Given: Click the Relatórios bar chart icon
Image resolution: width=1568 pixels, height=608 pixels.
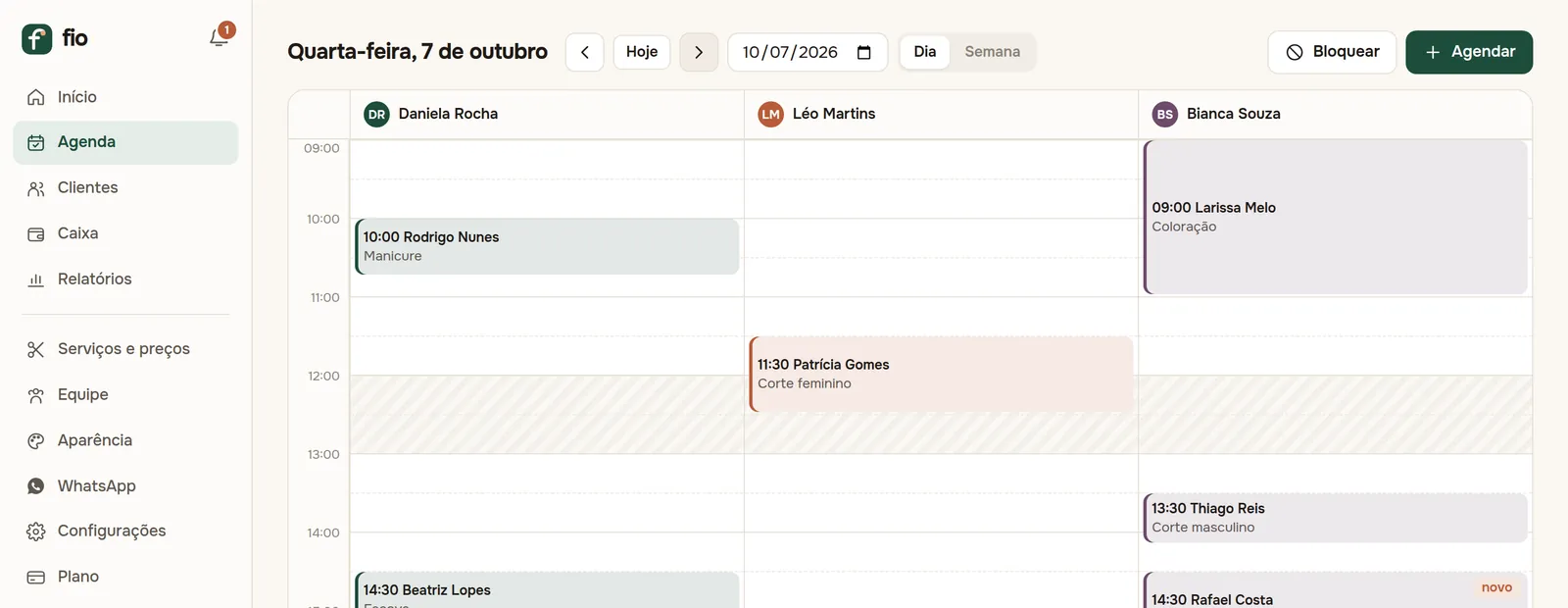Looking at the screenshot, I should coord(36,279).
